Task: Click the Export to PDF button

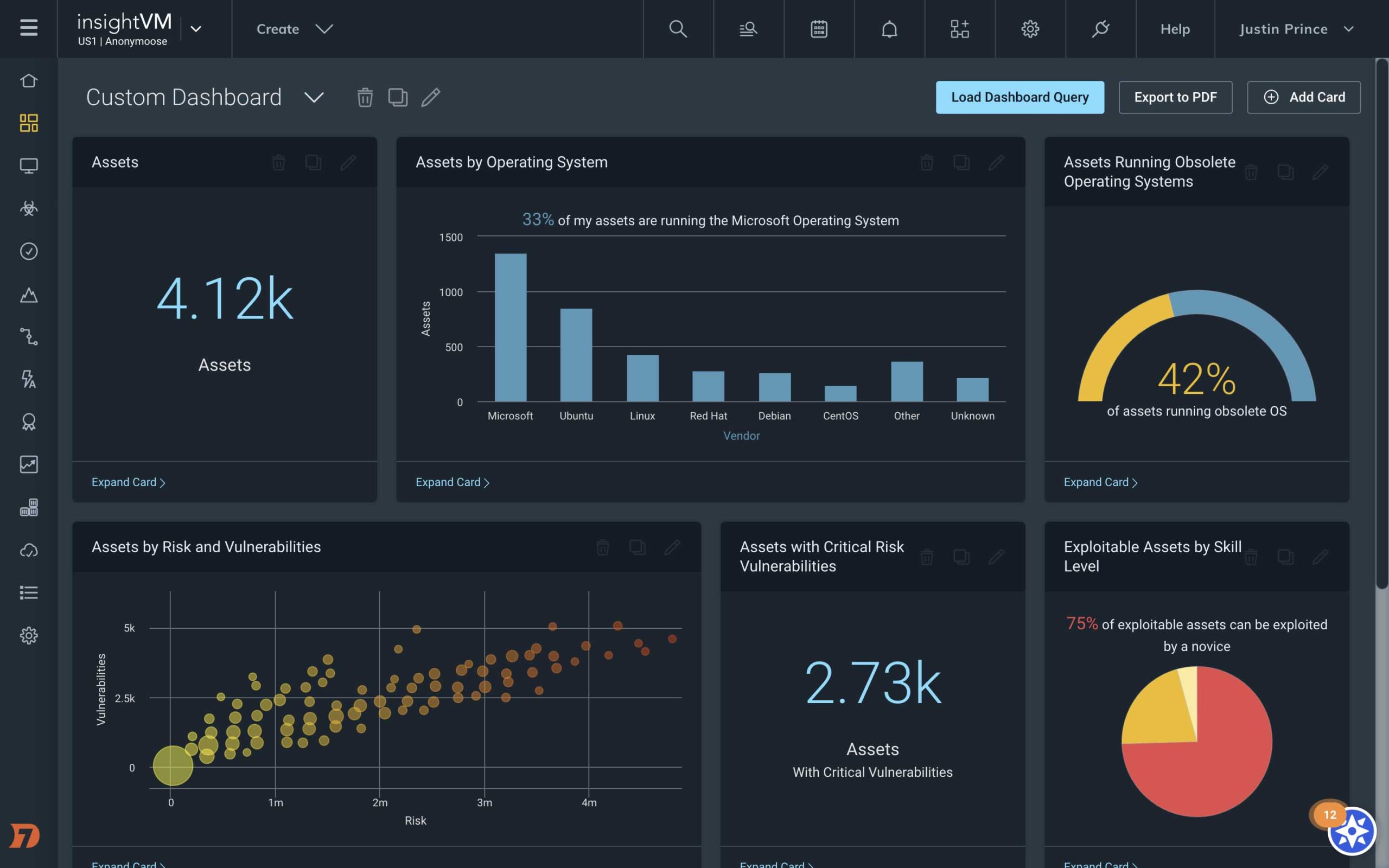Action: pos(1175,97)
